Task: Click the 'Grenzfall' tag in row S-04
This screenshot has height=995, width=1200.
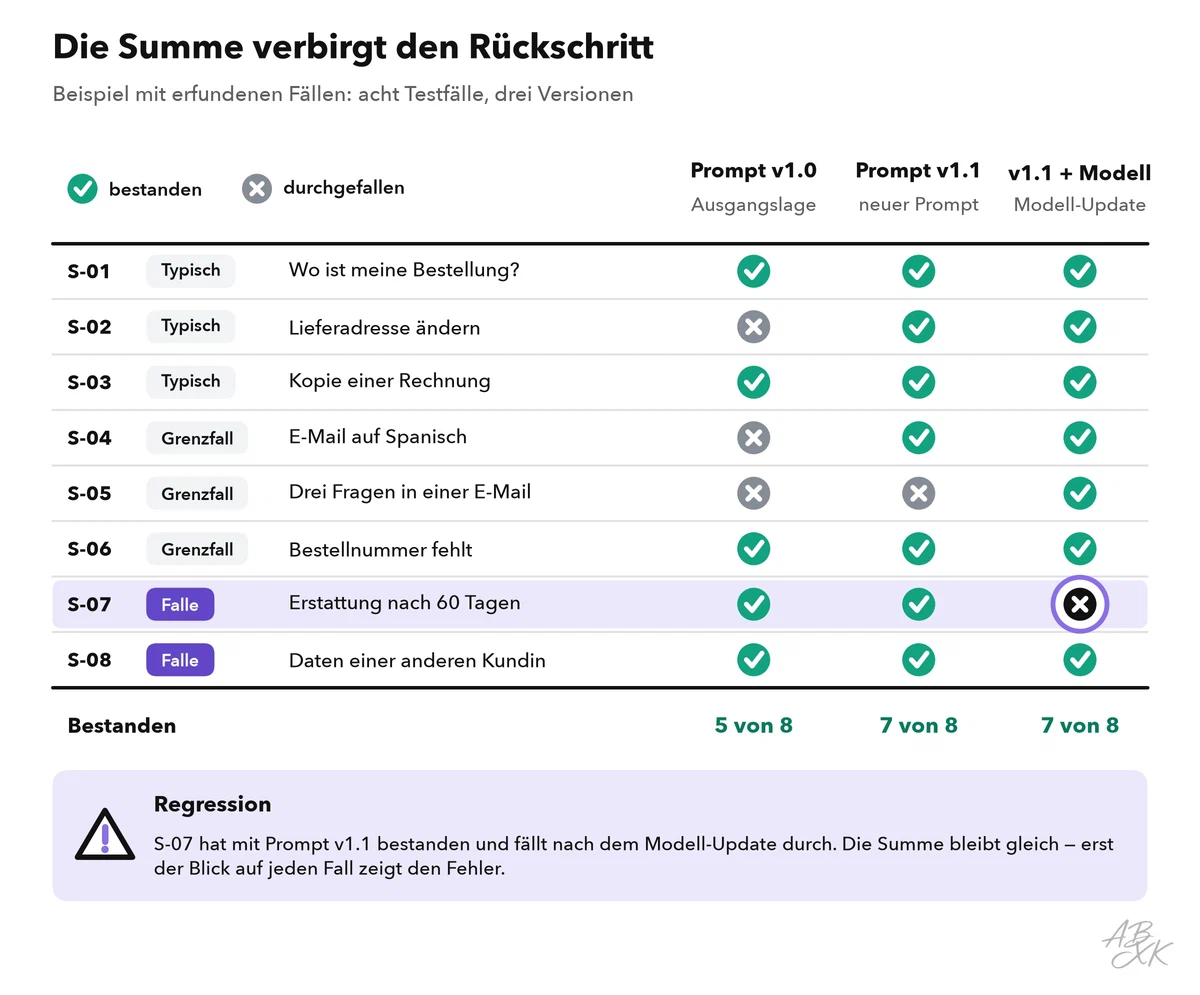Action: coord(197,438)
